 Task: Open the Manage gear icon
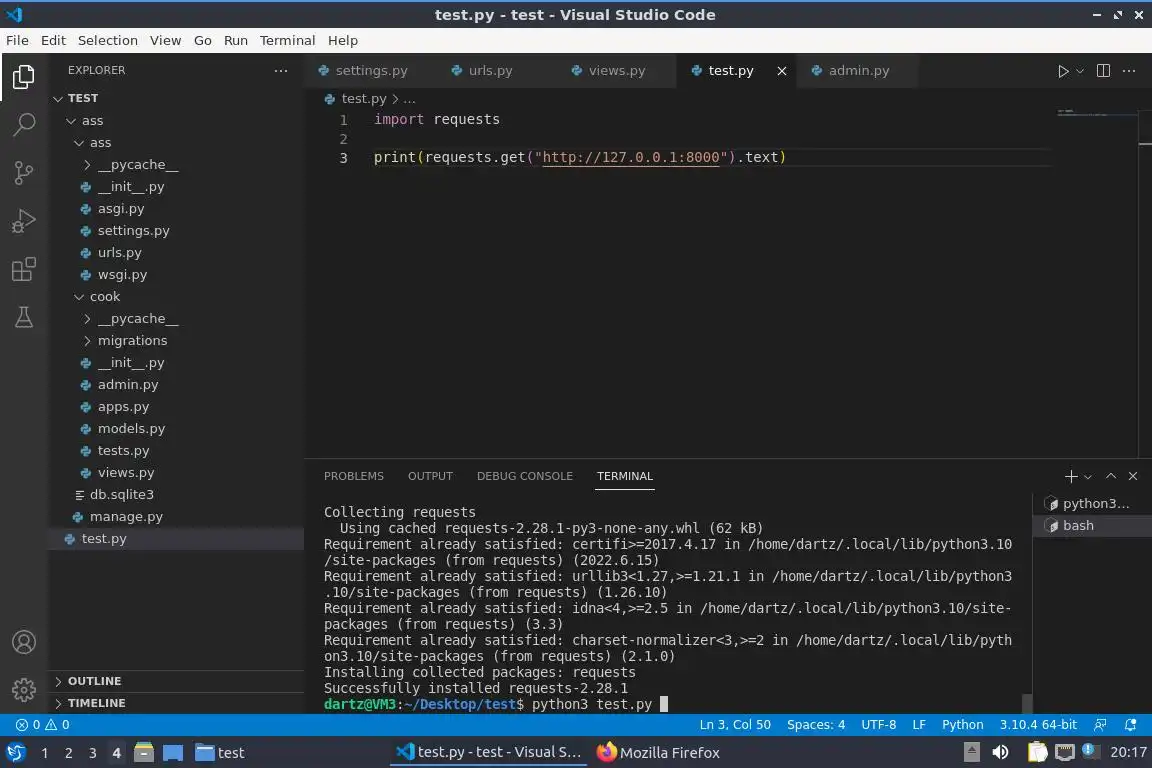point(24,689)
